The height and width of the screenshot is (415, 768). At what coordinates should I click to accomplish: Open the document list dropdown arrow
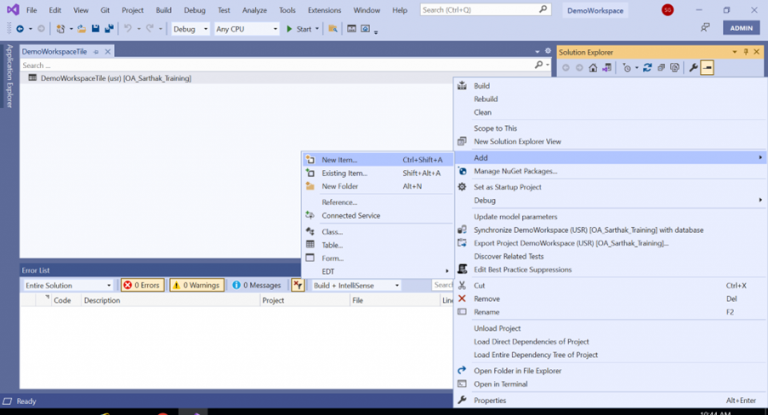[537, 51]
